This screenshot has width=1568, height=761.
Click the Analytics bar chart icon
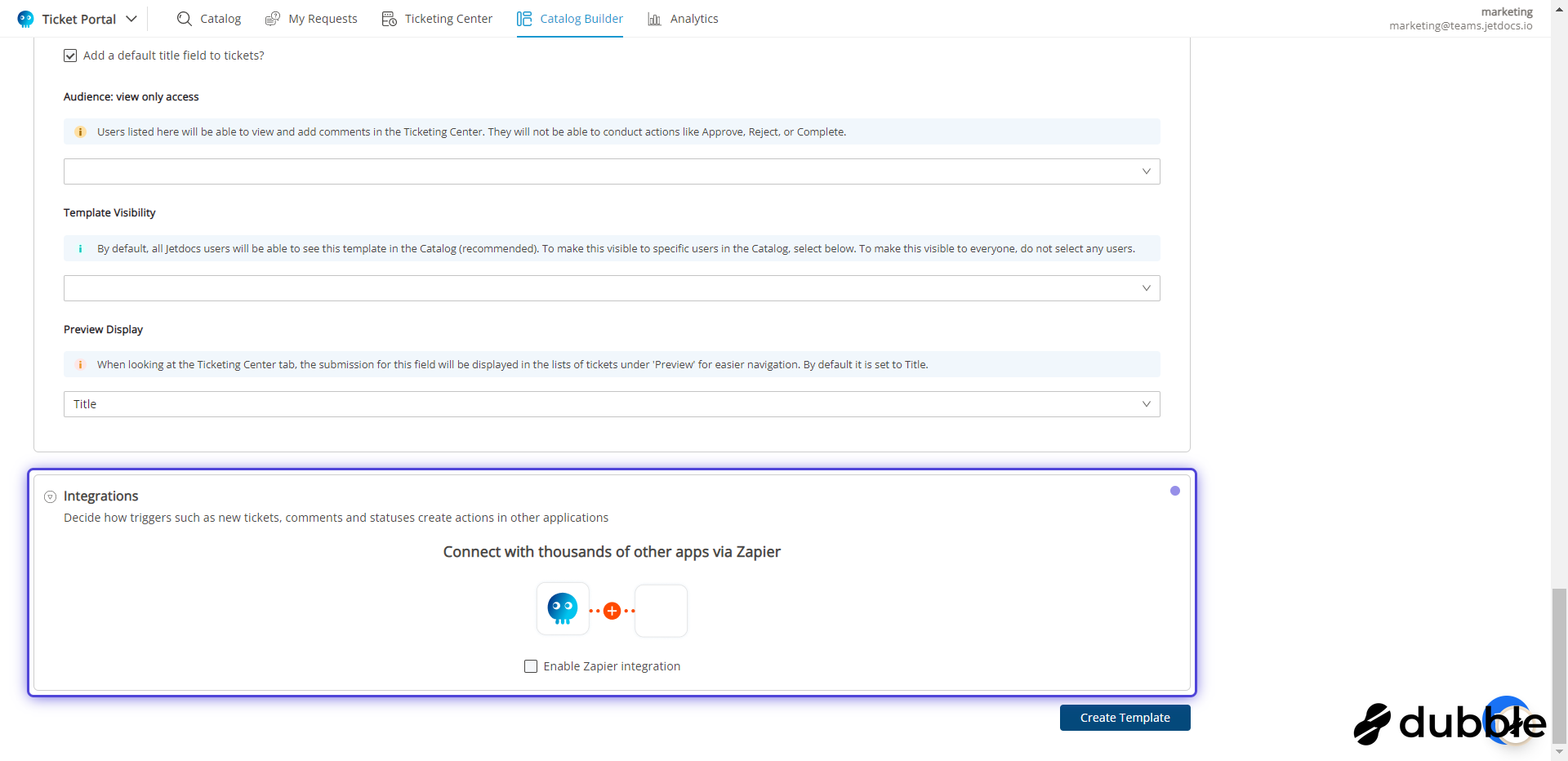654,19
